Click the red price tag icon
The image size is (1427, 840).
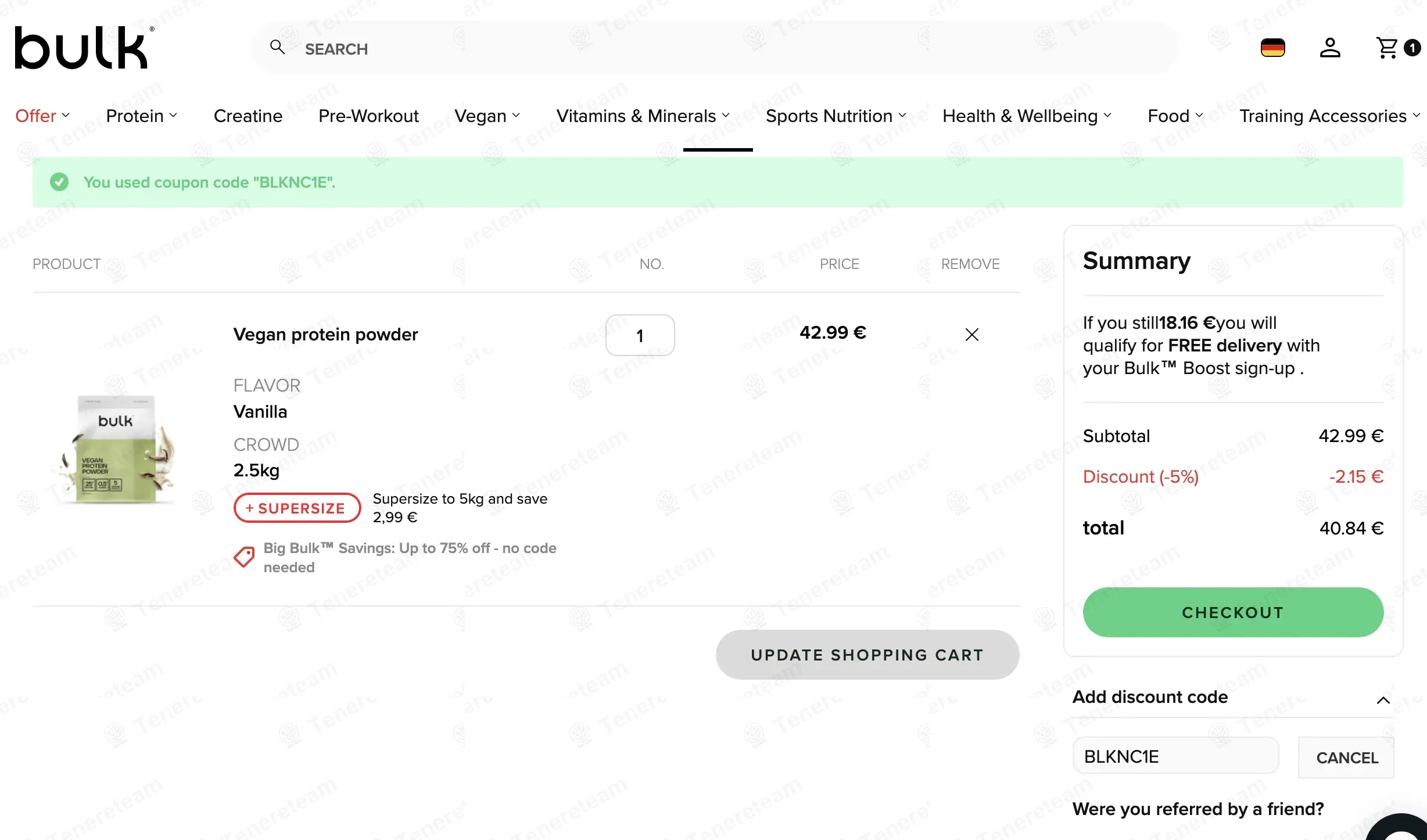click(x=244, y=557)
